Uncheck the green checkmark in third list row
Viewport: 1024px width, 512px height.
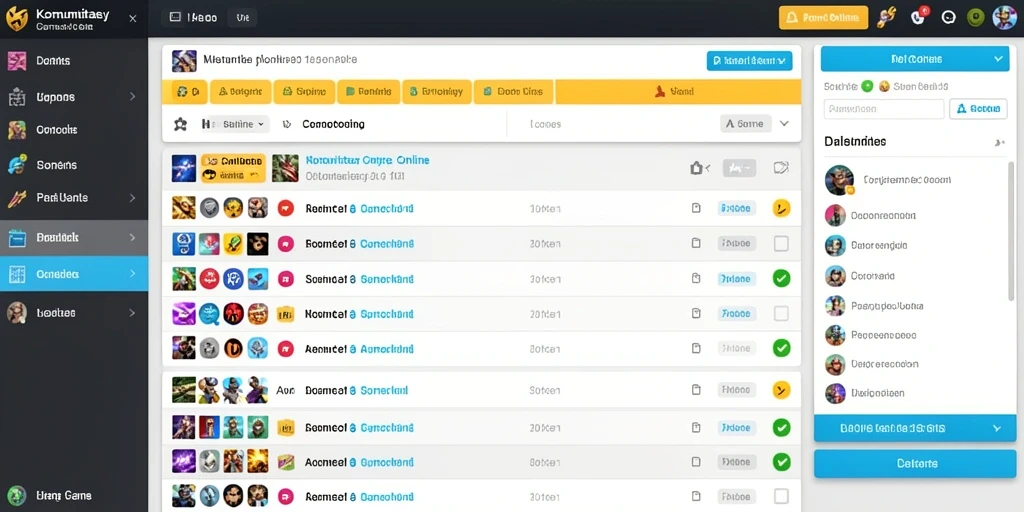point(781,278)
